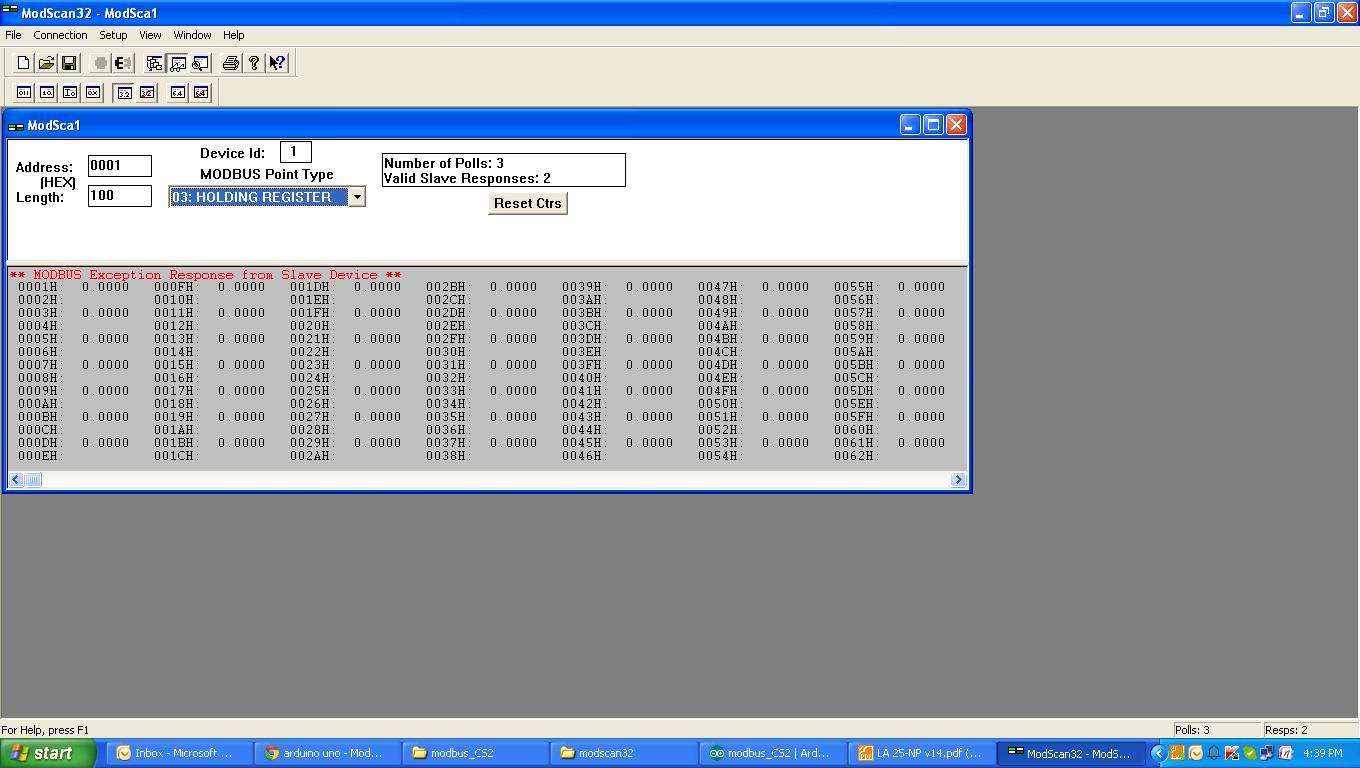Viewport: 1360px width, 768px height.
Task: Switch to modbus_CS2 Arduino taskbar item
Action: click(x=771, y=753)
